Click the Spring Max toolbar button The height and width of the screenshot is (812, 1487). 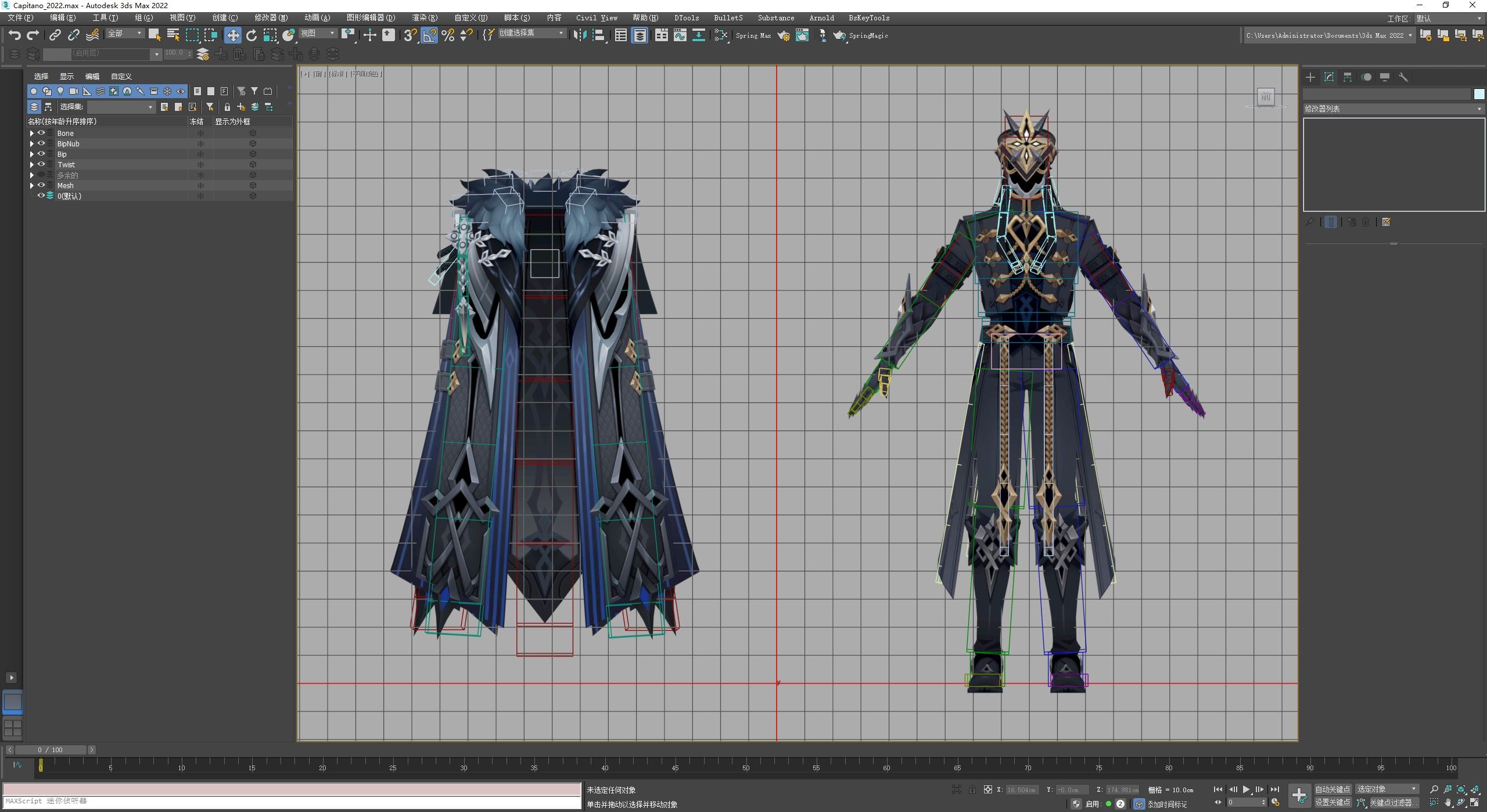[753, 35]
